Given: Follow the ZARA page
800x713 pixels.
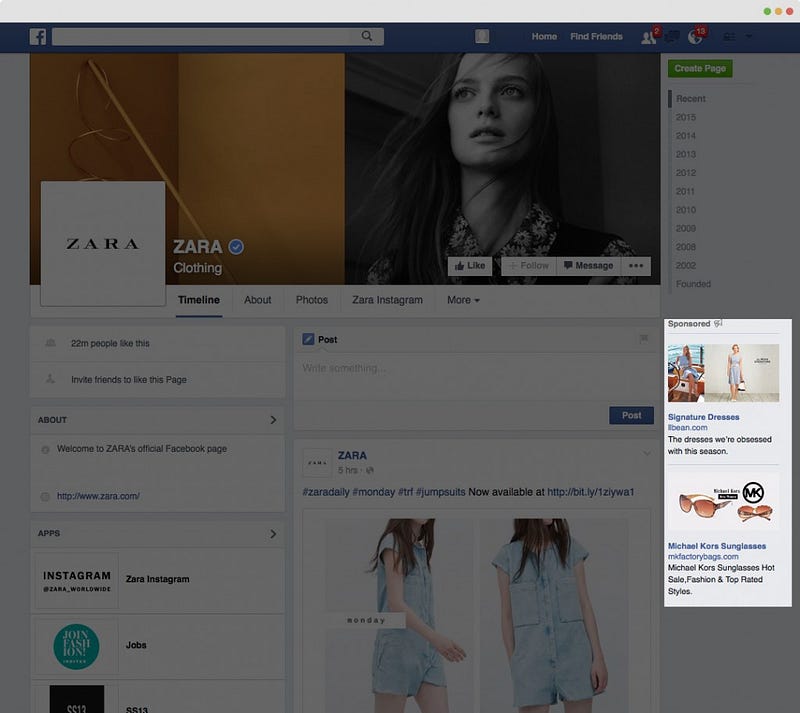Looking at the screenshot, I should [529, 266].
